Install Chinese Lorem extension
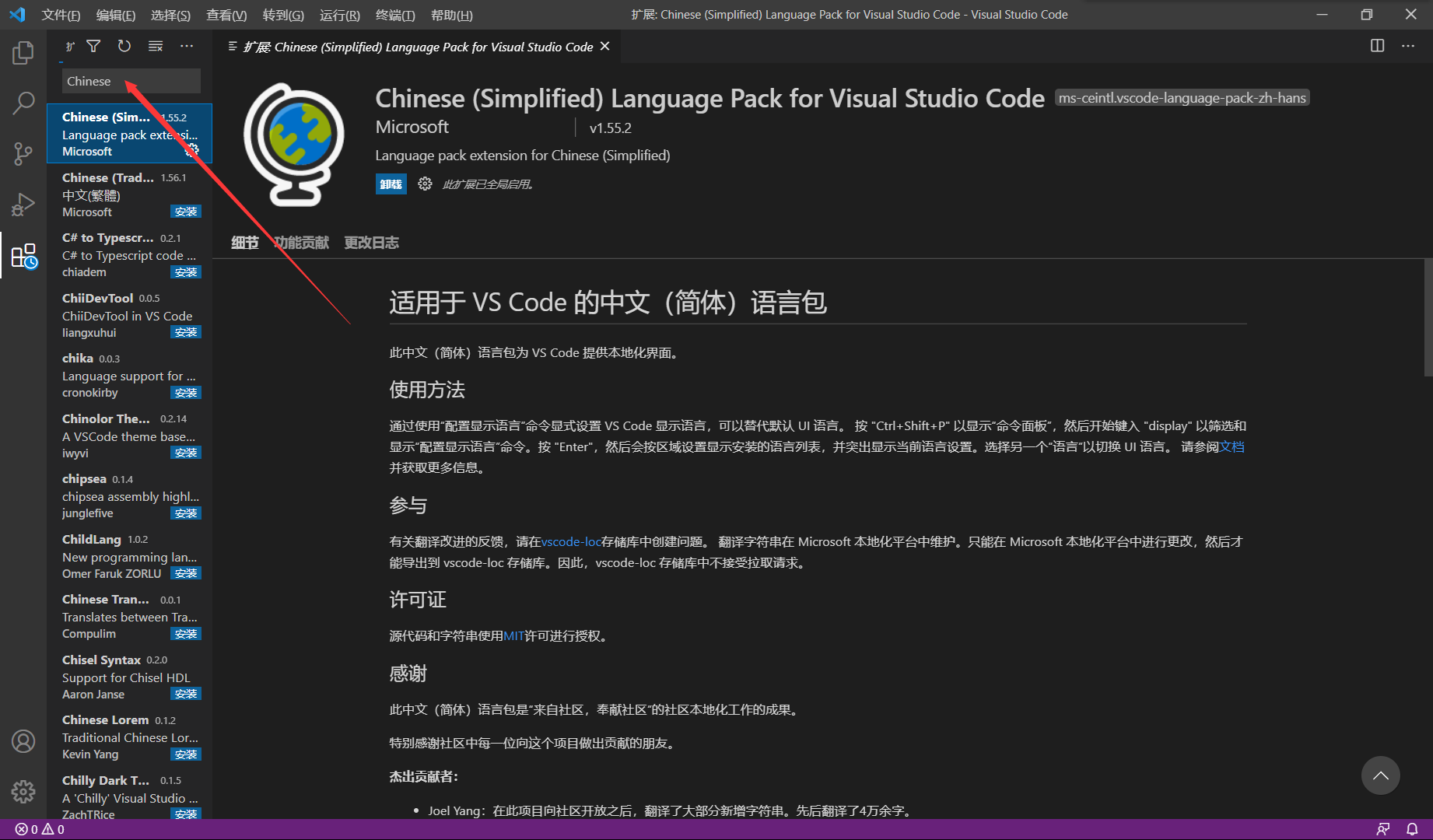Image resolution: width=1433 pixels, height=840 pixels. tap(186, 754)
